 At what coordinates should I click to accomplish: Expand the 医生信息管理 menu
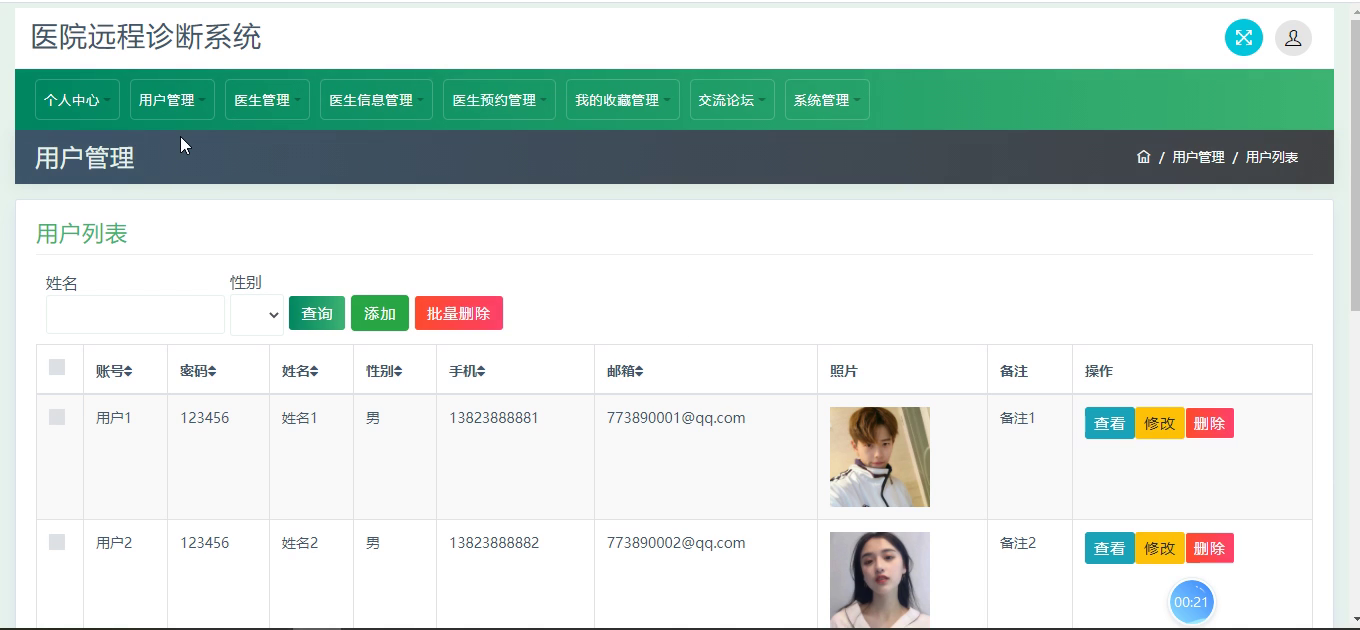pos(376,100)
